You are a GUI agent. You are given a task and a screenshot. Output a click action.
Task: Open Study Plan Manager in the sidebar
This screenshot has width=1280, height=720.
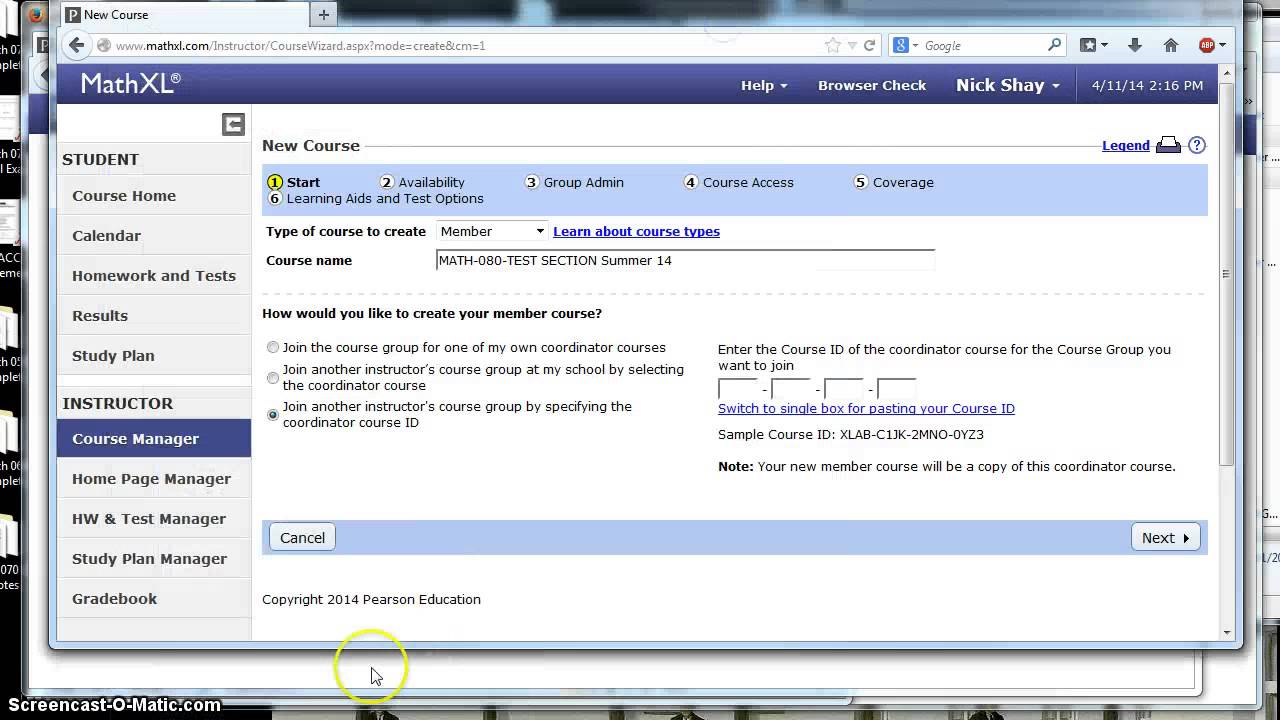(x=154, y=559)
